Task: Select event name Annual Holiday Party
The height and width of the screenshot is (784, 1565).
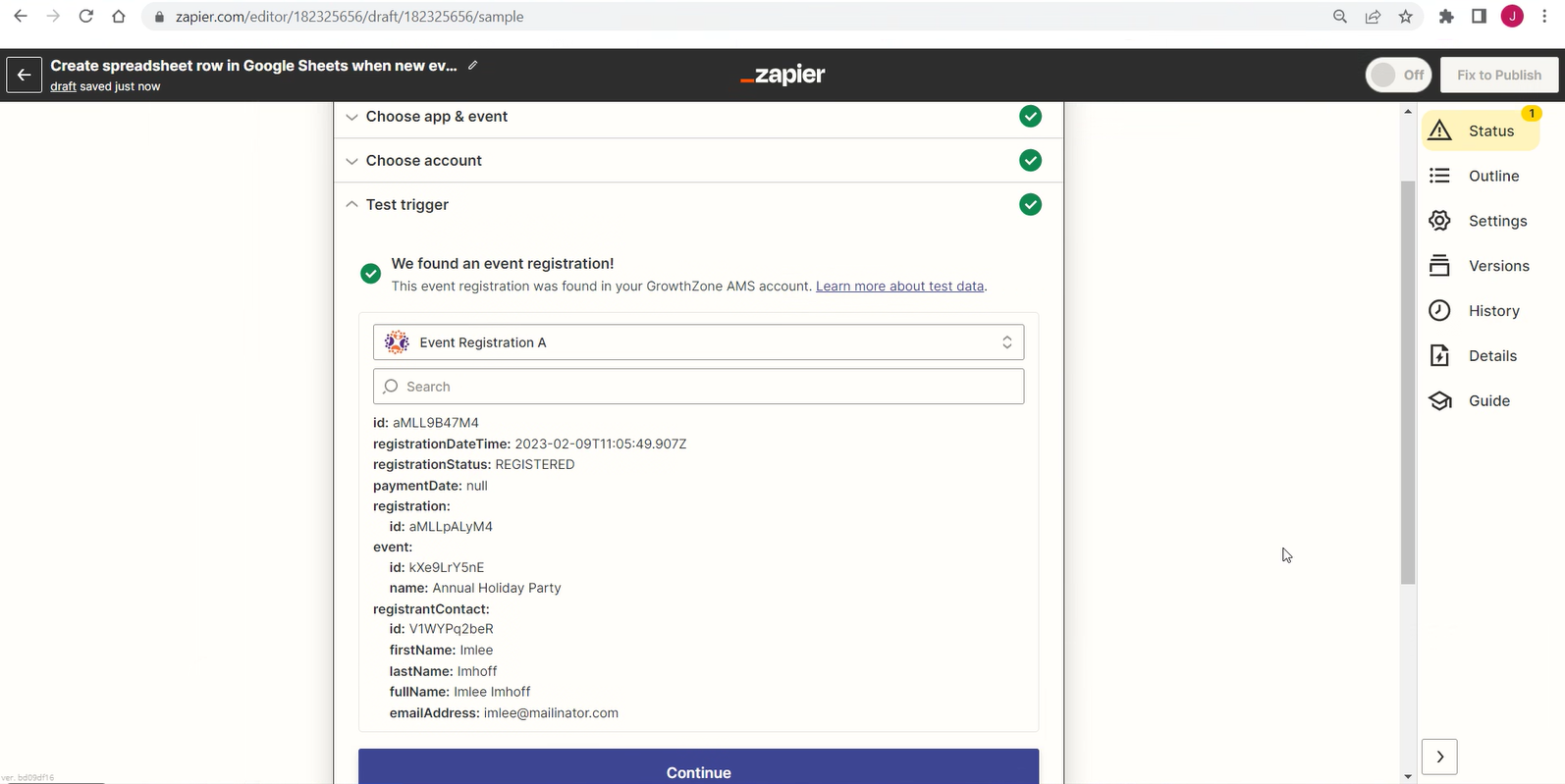Action: coord(497,589)
